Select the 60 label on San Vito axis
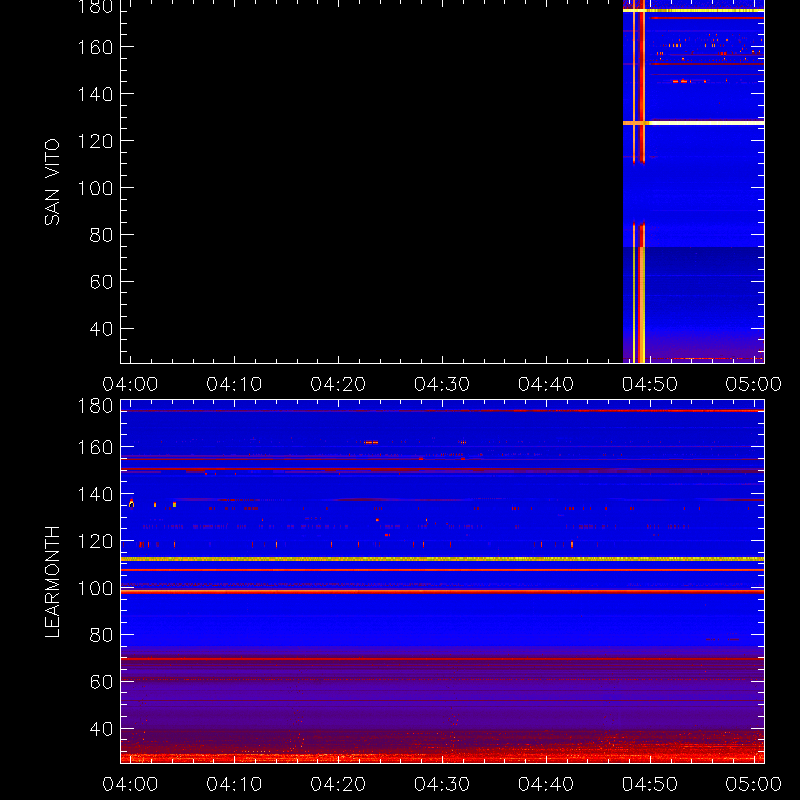 (101, 282)
